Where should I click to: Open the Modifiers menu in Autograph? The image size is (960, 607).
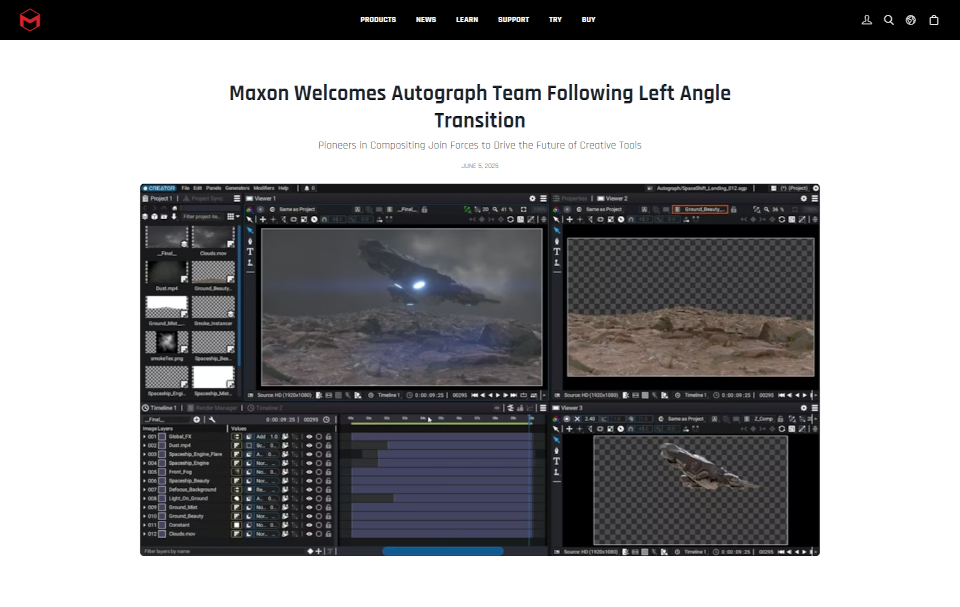tap(263, 188)
